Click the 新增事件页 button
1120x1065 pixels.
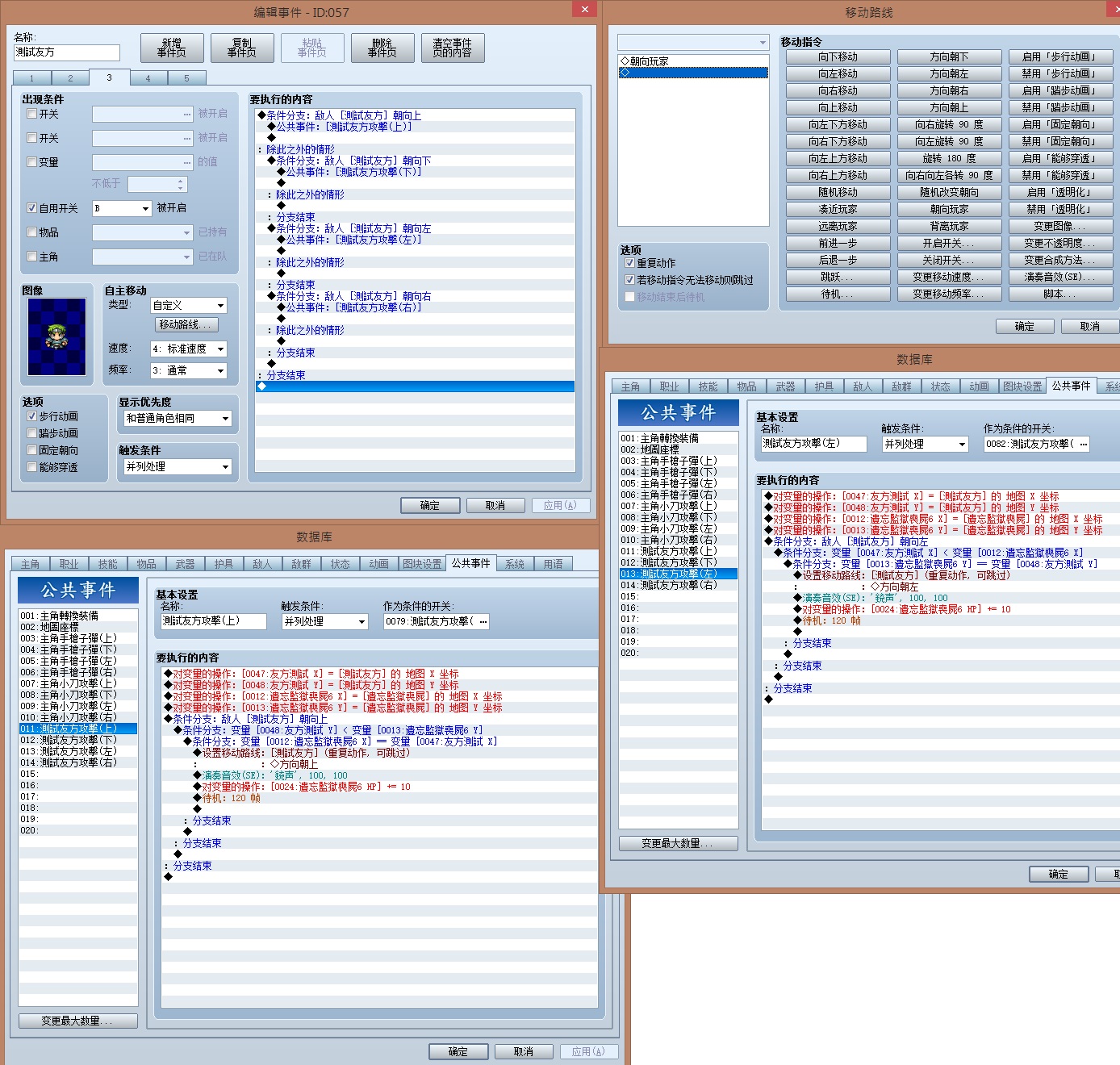(172, 48)
